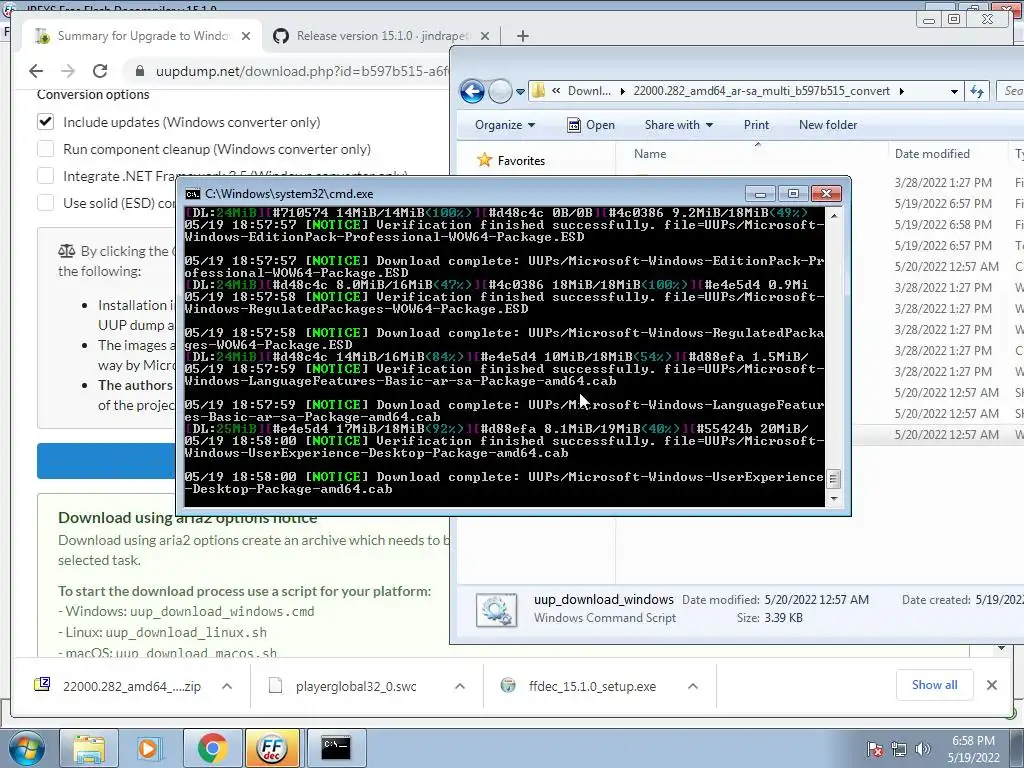Open Share with dropdown in Explorer
This screenshot has height=768, width=1024.
tap(679, 125)
